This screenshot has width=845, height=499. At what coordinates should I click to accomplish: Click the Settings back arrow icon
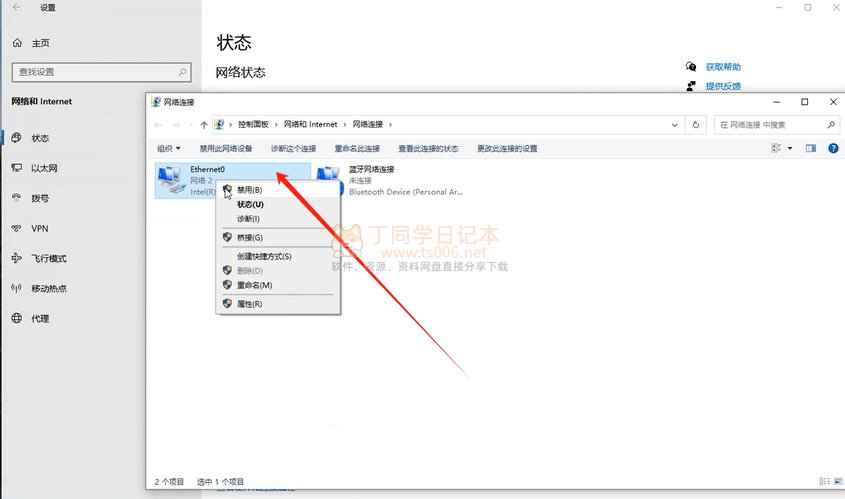(x=17, y=8)
